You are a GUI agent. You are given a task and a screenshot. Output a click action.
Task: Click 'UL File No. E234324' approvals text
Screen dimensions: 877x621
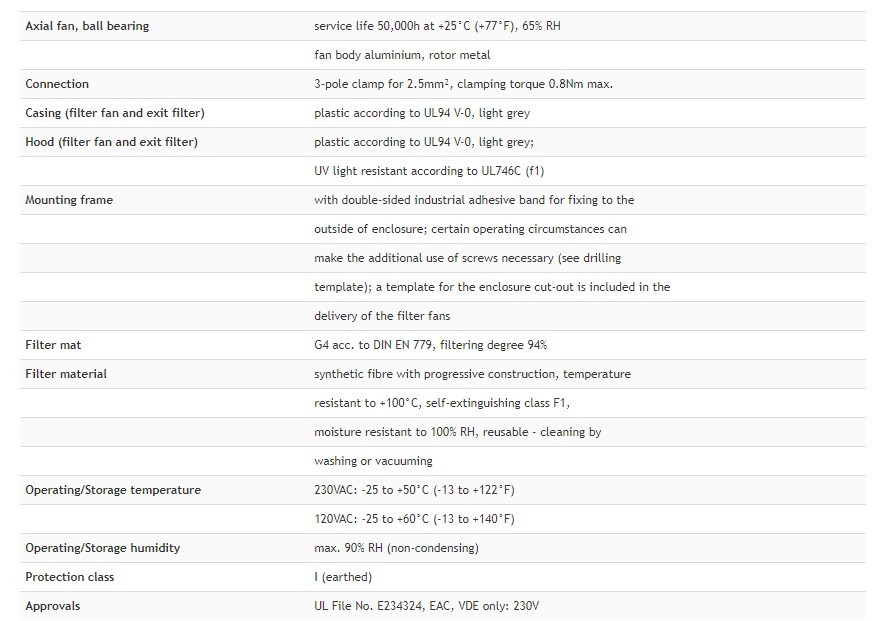coord(369,606)
